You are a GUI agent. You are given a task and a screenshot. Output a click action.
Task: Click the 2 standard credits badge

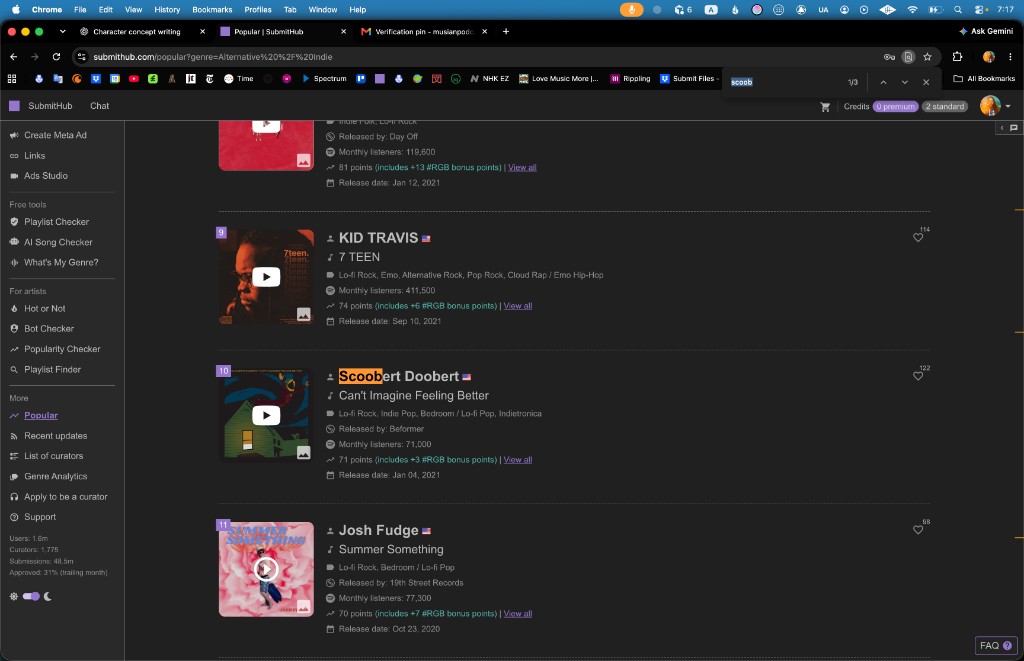coord(944,106)
